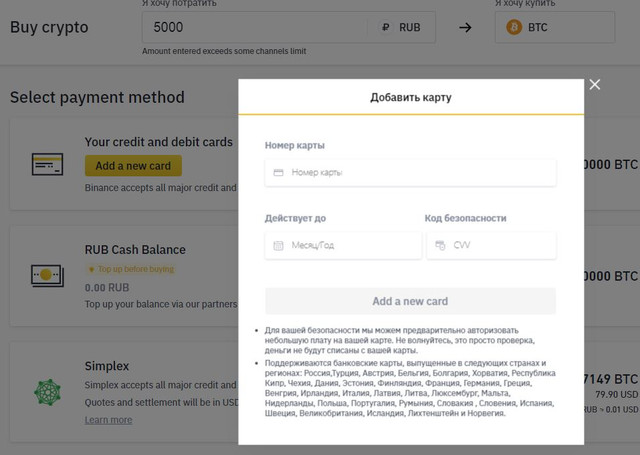Viewport: 640px width, 455px height.
Task: Click the Месяц/Год expiry field
Action: [x=343, y=245]
